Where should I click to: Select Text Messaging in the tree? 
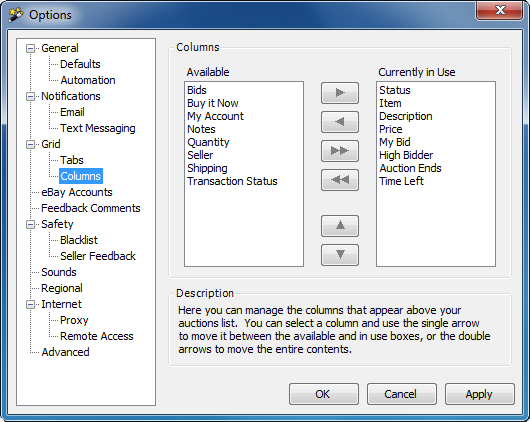click(x=98, y=128)
